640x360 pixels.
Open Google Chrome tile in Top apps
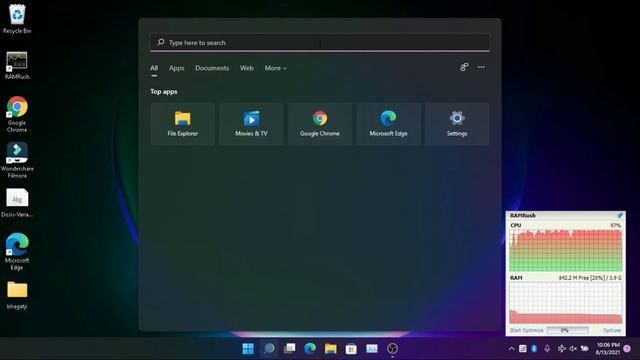pyautogui.click(x=320, y=124)
